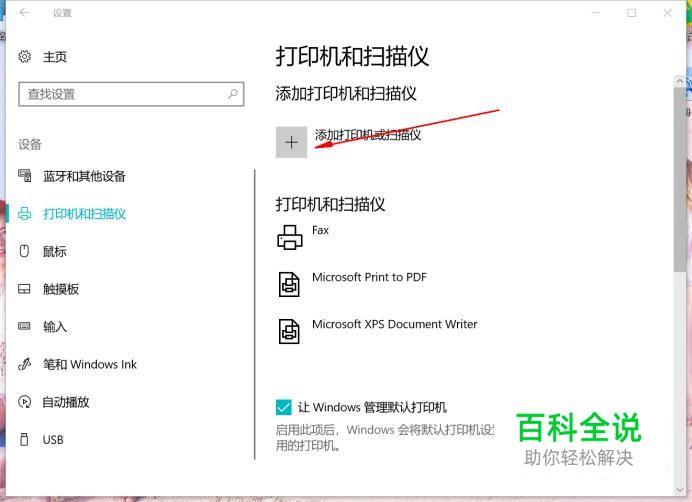Open 鼠标 settings page
Viewport: 692px width, 502px height.
click(55, 252)
